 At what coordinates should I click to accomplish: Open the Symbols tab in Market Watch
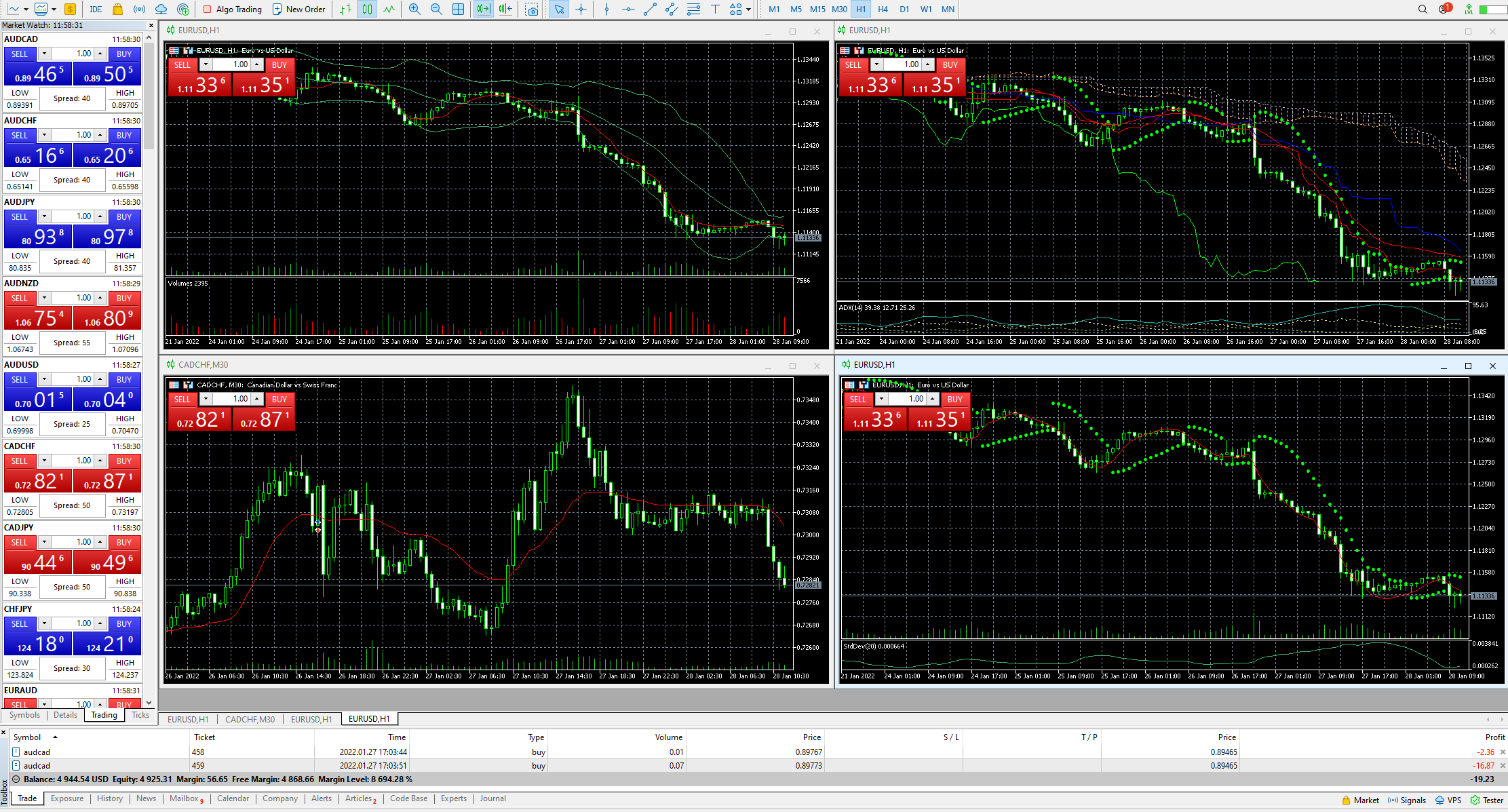click(x=24, y=715)
